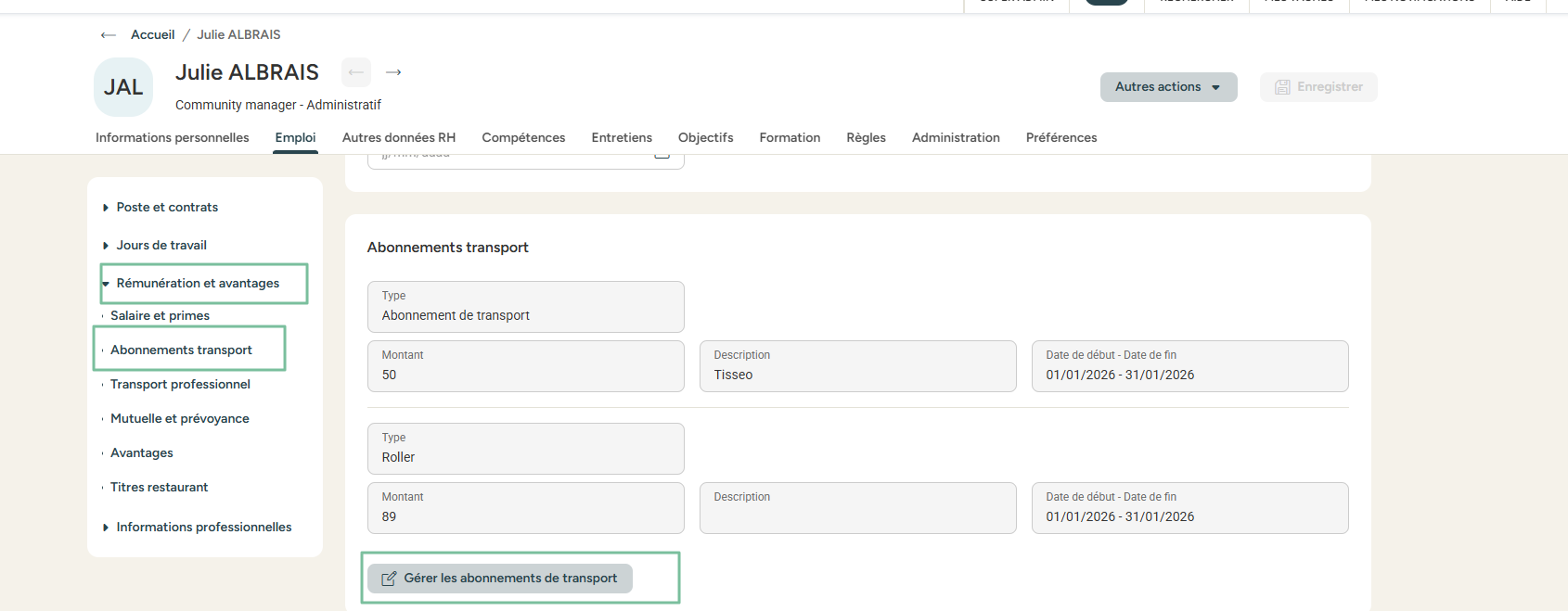Viewport: 1568px width, 611px height.
Task: Select Salaire et primes in sidebar
Action: (160, 316)
